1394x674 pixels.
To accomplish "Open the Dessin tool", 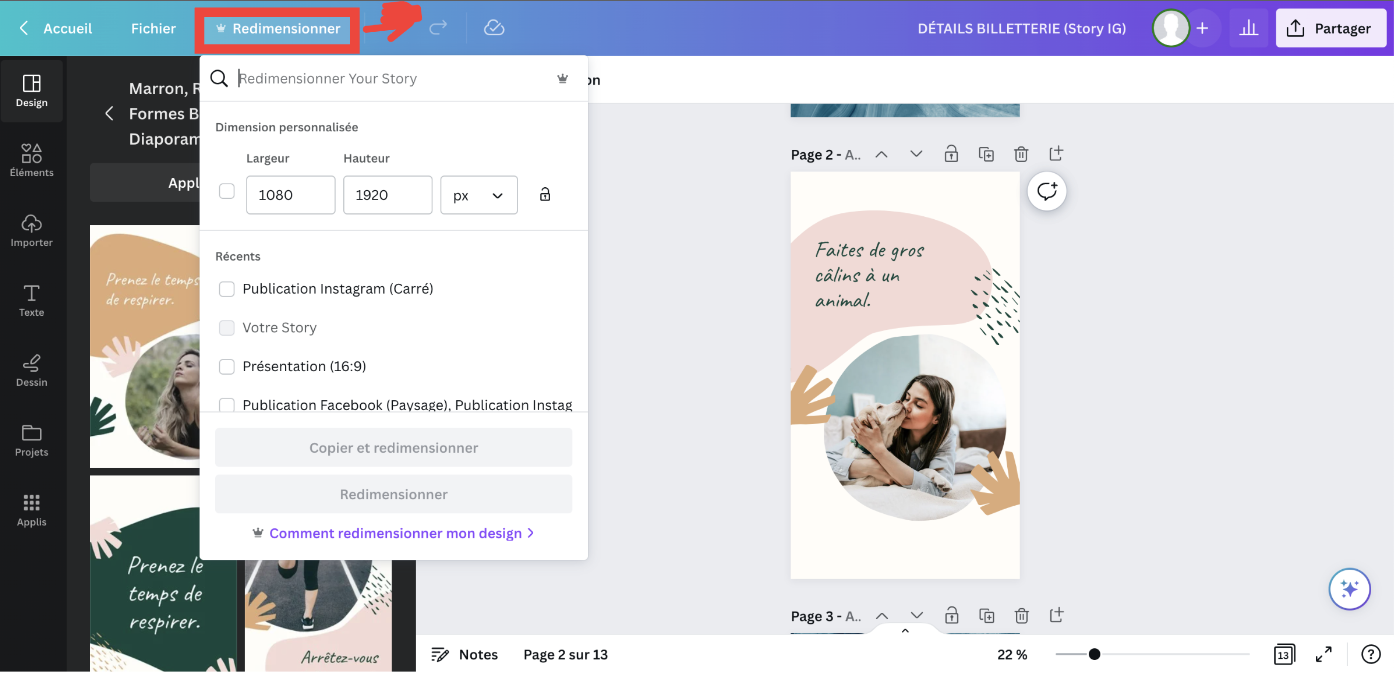I will [x=31, y=370].
